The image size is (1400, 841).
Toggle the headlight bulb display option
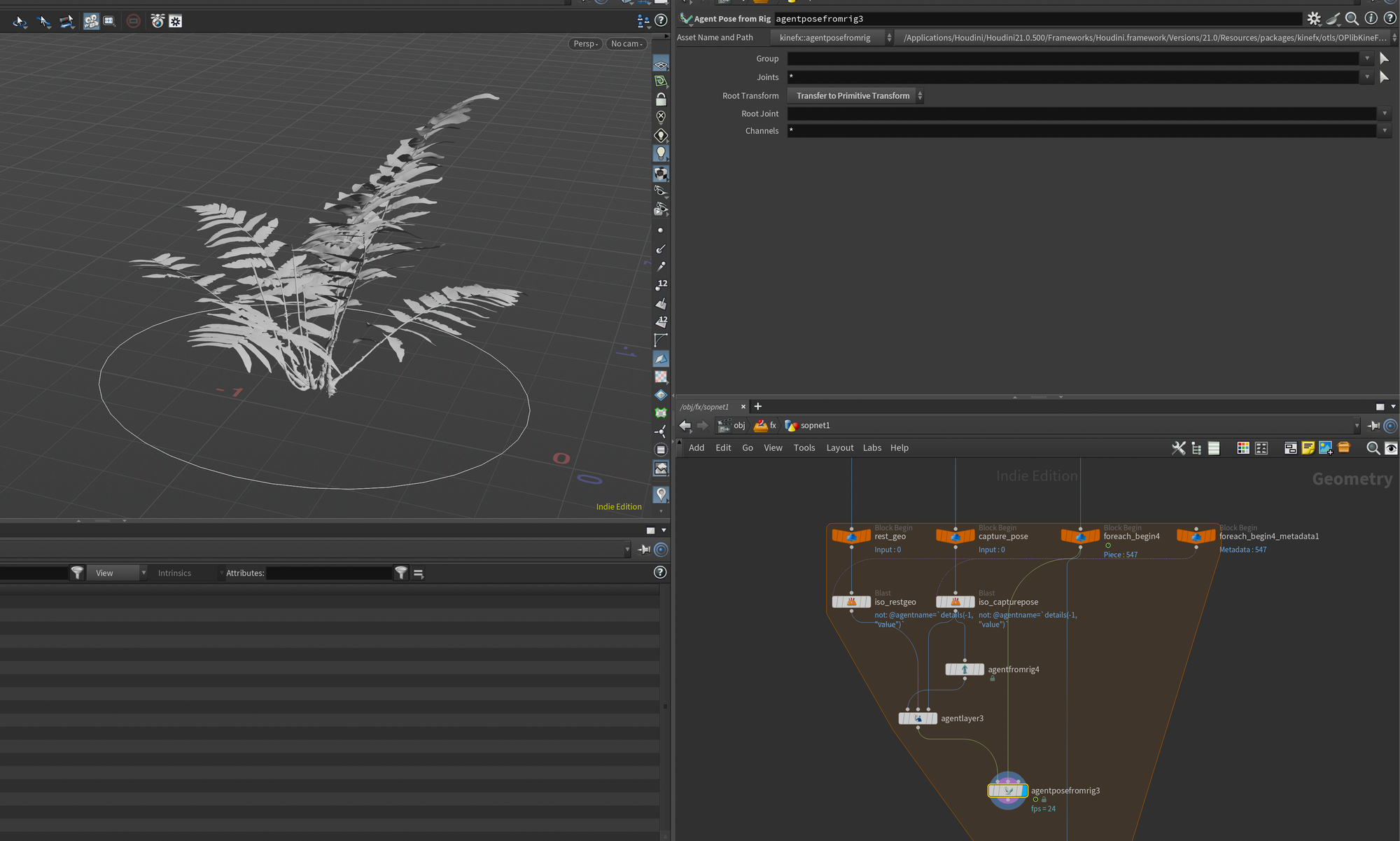[661, 153]
